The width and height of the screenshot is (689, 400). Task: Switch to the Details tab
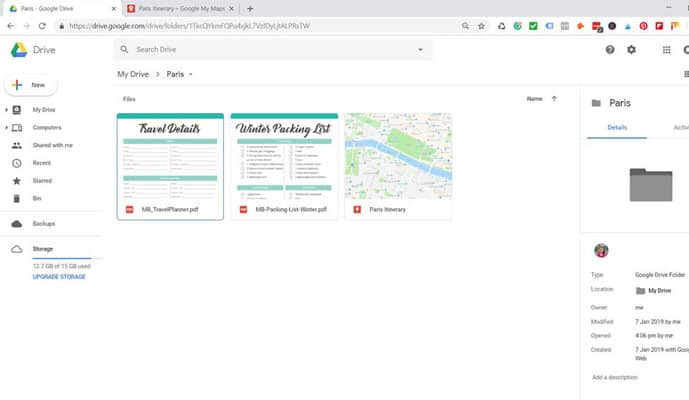617,127
